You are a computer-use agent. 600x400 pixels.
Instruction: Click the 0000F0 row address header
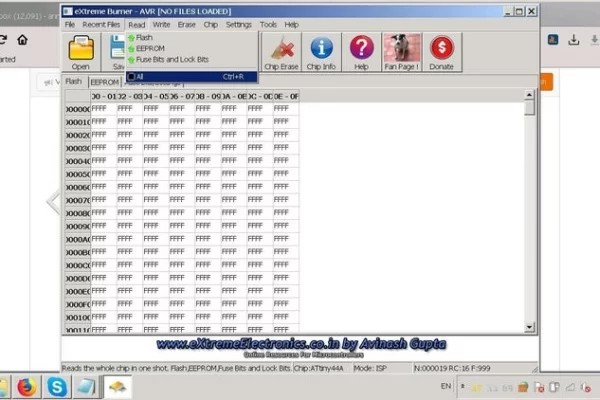[78, 305]
